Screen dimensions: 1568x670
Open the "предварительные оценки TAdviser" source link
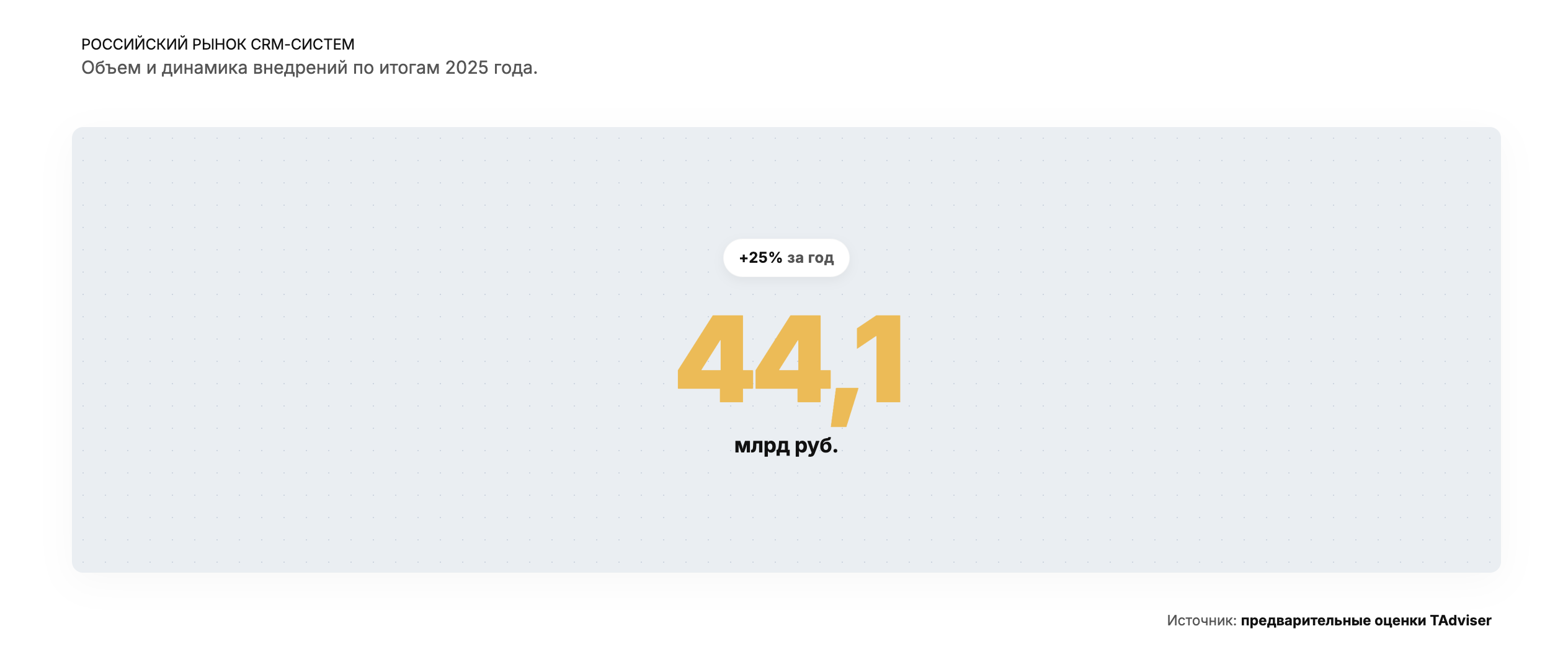1366,620
